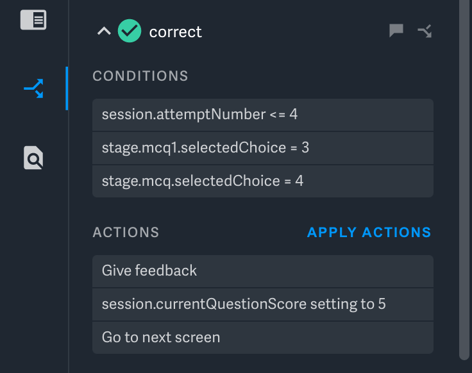Click the vertical scrollbar on the right
The height and width of the screenshot is (373, 472).
(x=464, y=180)
